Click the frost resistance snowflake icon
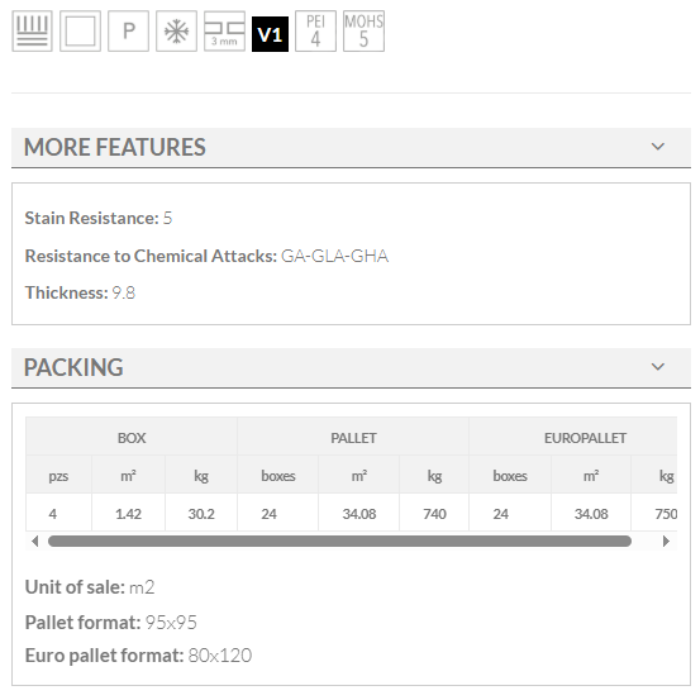The height and width of the screenshot is (700, 700). tap(176, 32)
